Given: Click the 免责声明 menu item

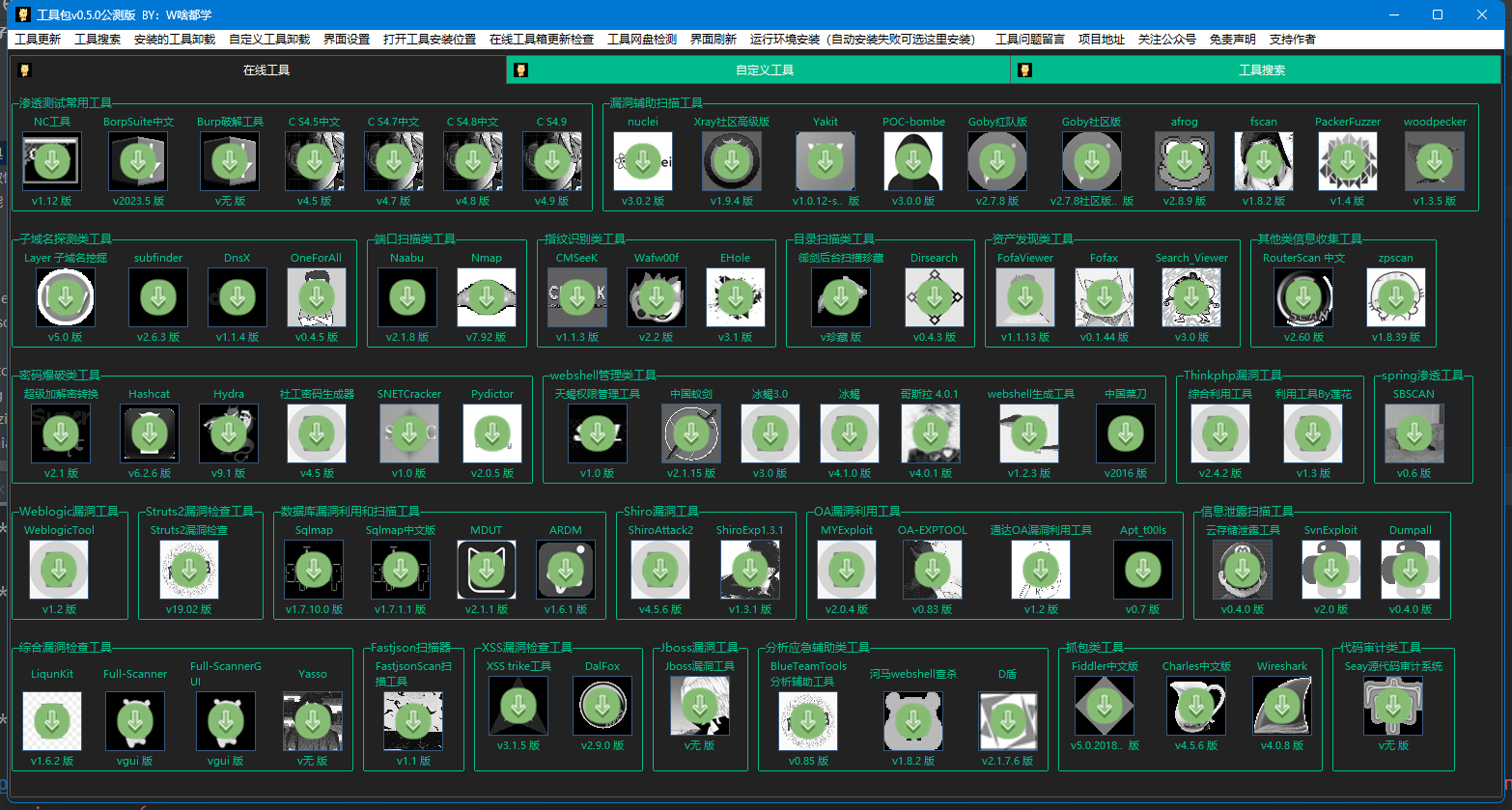Looking at the screenshot, I should [x=1233, y=40].
